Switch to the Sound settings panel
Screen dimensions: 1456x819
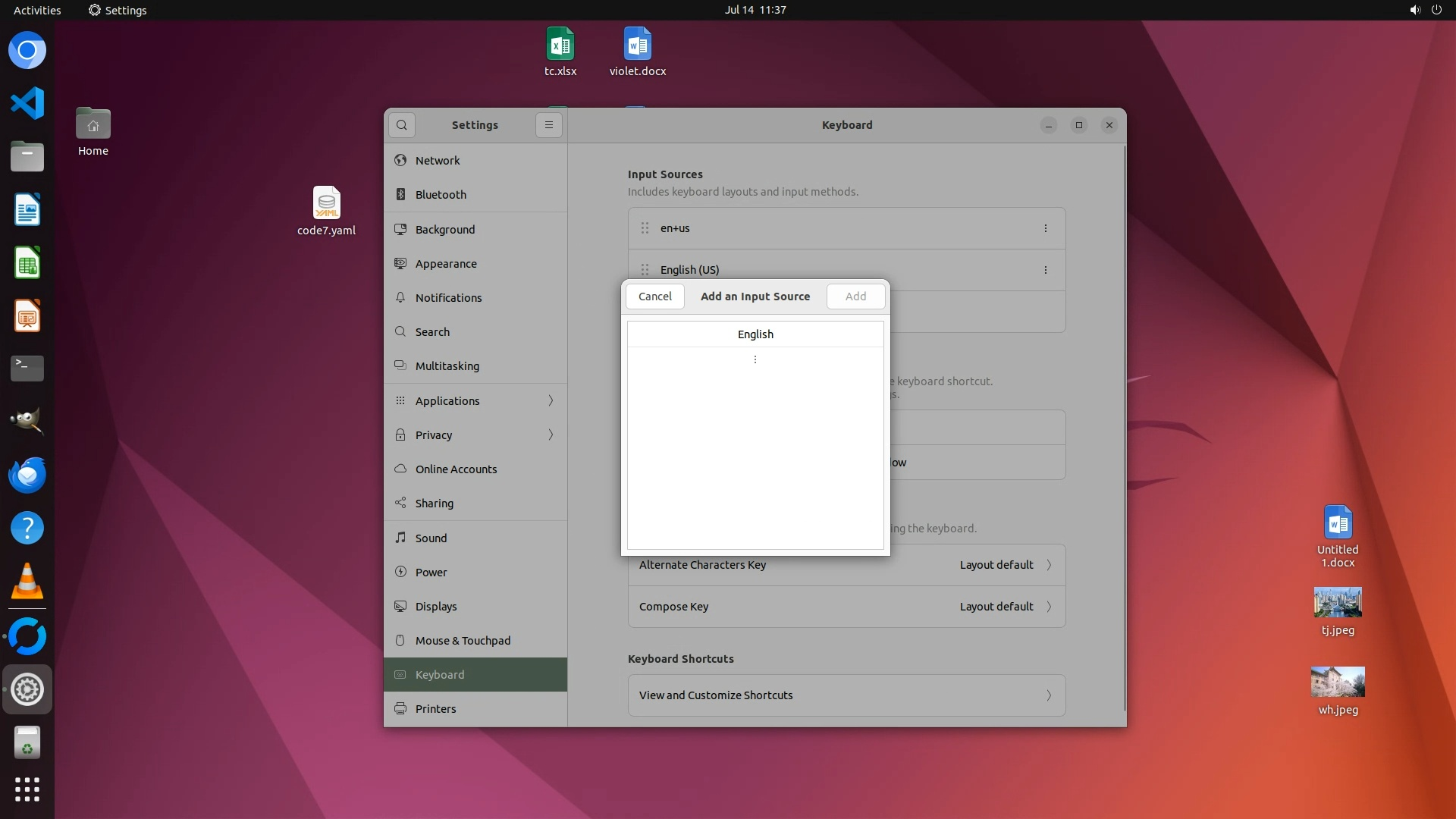[x=431, y=538]
